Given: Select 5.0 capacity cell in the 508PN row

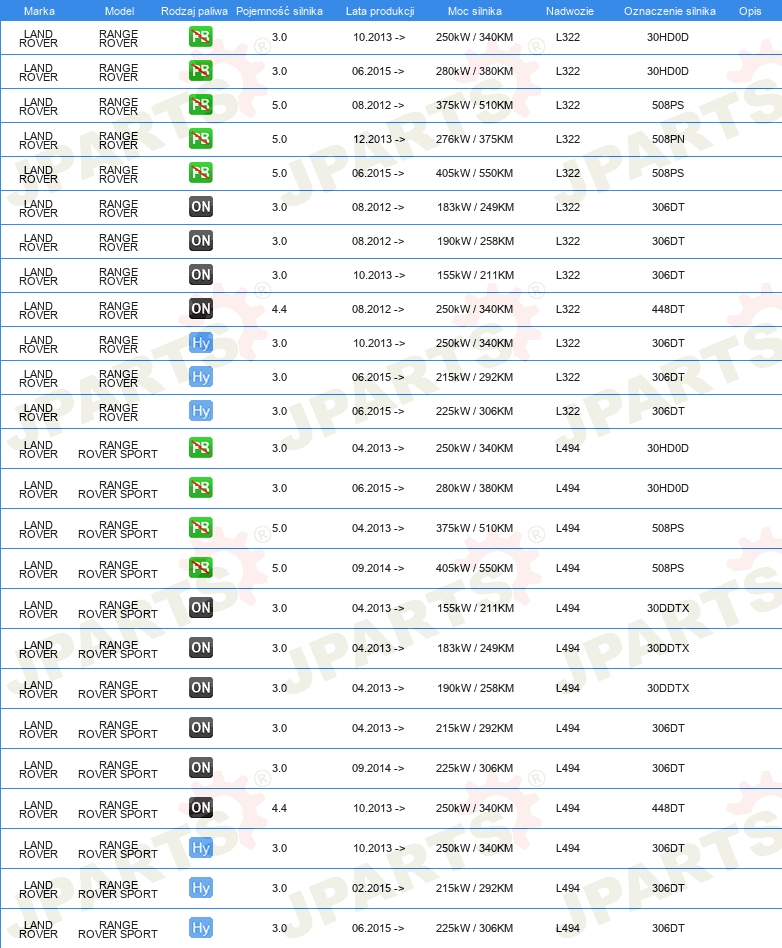Looking at the screenshot, I should click(x=279, y=139).
